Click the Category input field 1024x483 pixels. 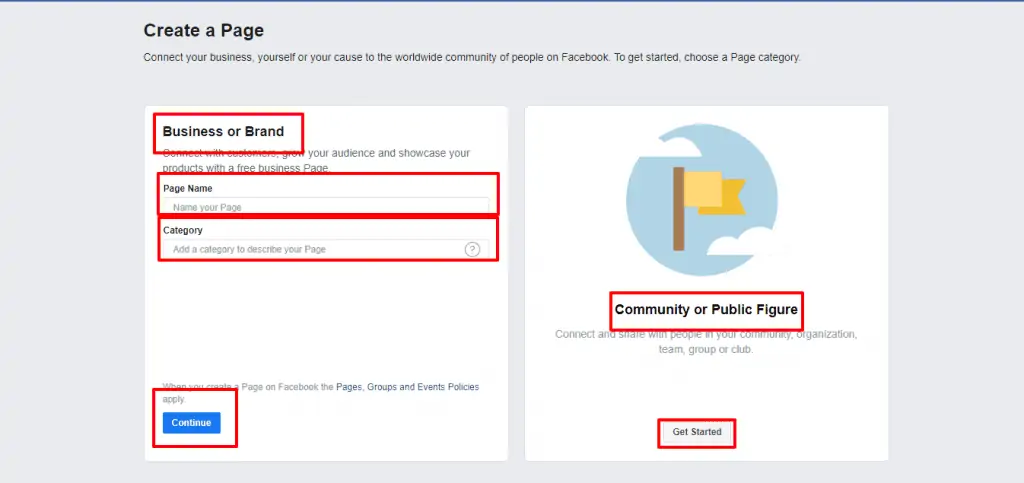click(x=325, y=249)
